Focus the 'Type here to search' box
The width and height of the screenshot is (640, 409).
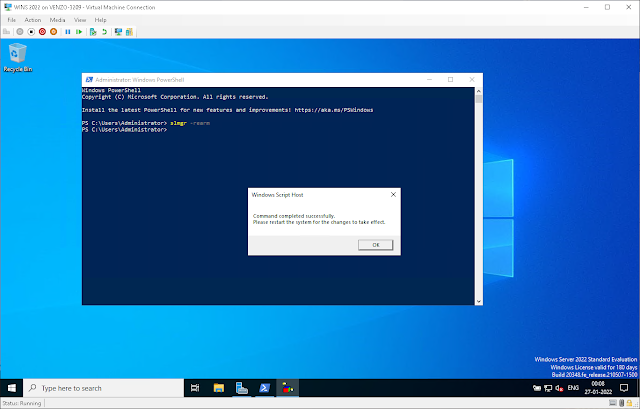[x=104, y=388]
